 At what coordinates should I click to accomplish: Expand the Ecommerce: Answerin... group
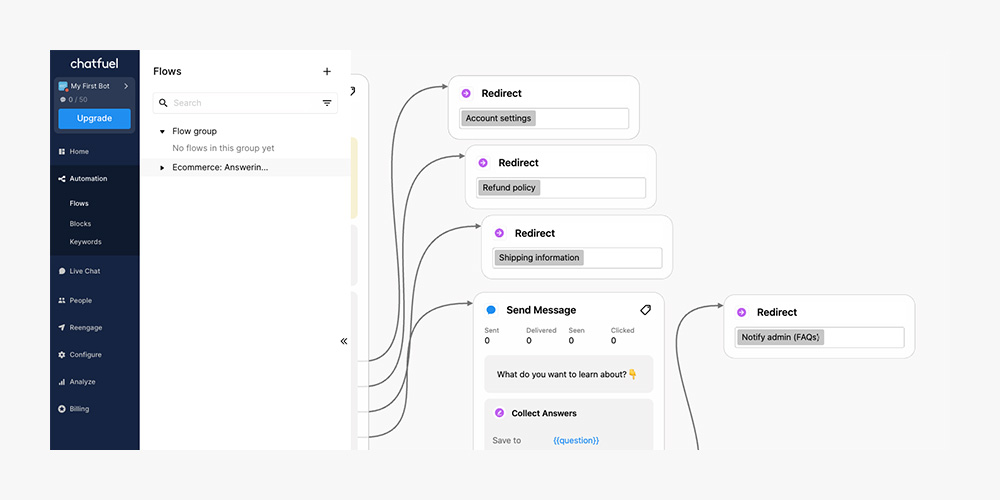click(162, 168)
